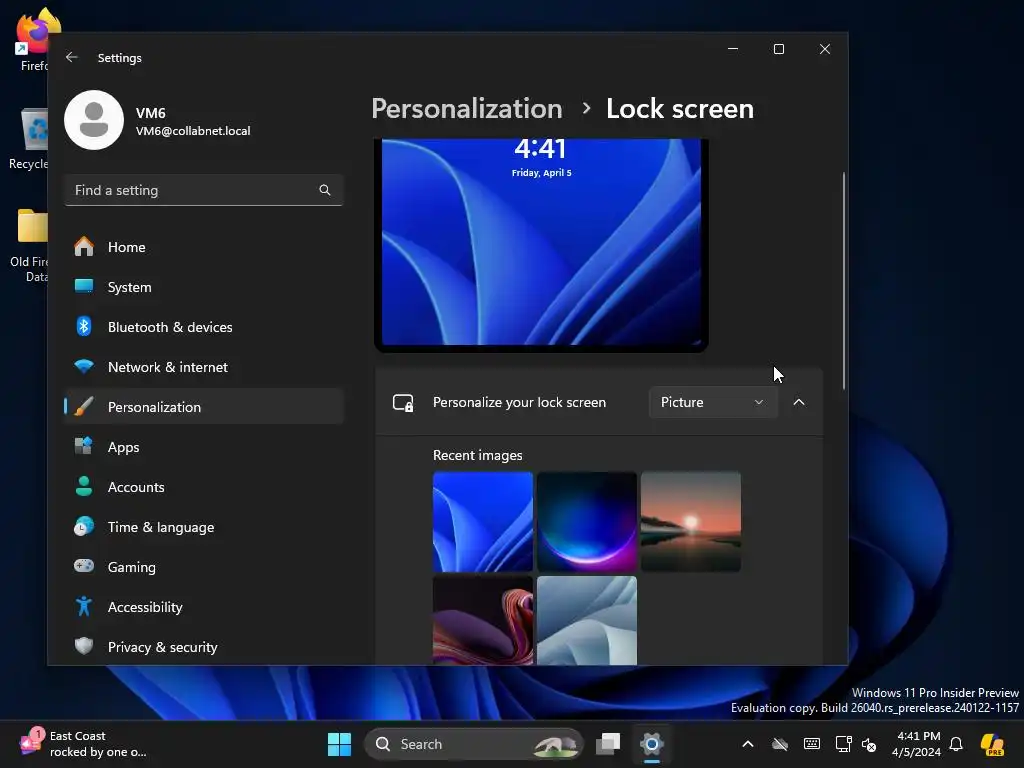Click the Settings gear on taskbar
Image resolution: width=1024 pixels, height=768 pixels.
pyautogui.click(x=652, y=744)
